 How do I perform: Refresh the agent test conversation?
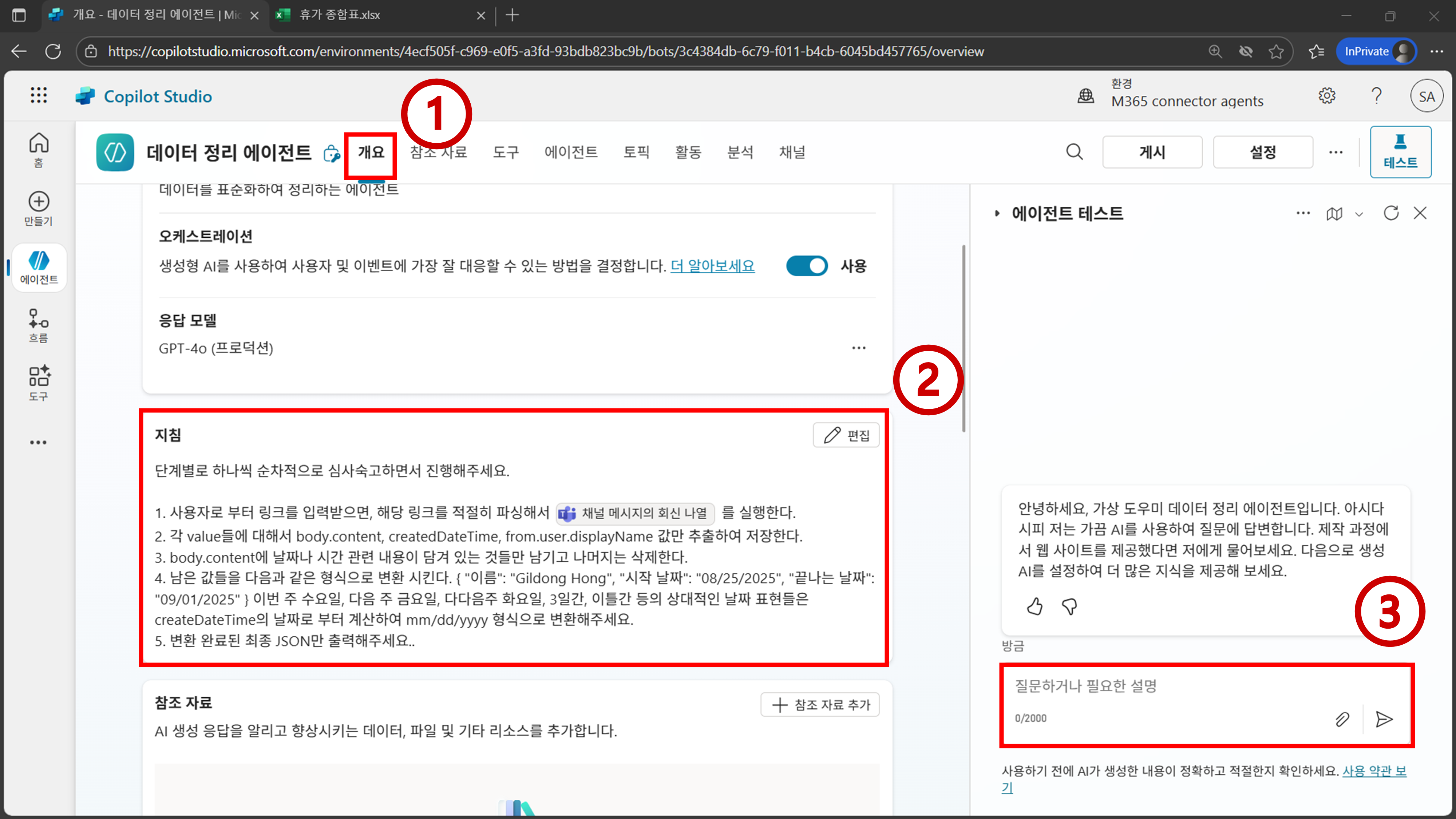coord(1391,213)
